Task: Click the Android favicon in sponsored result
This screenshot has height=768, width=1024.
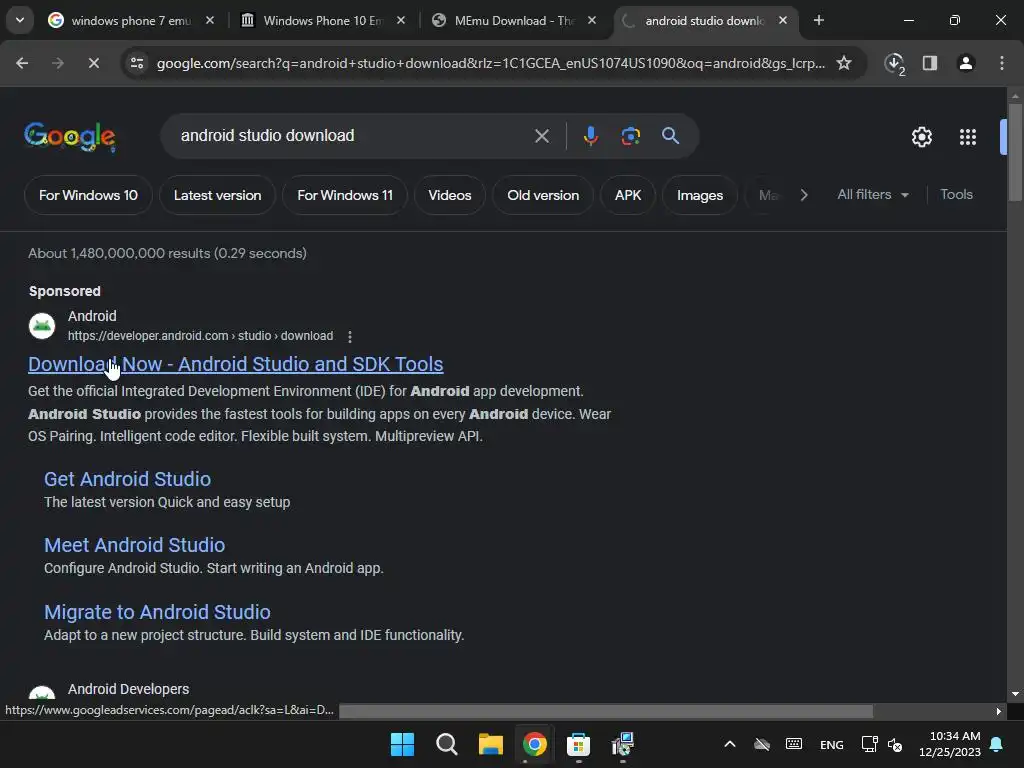Action: 42,326
